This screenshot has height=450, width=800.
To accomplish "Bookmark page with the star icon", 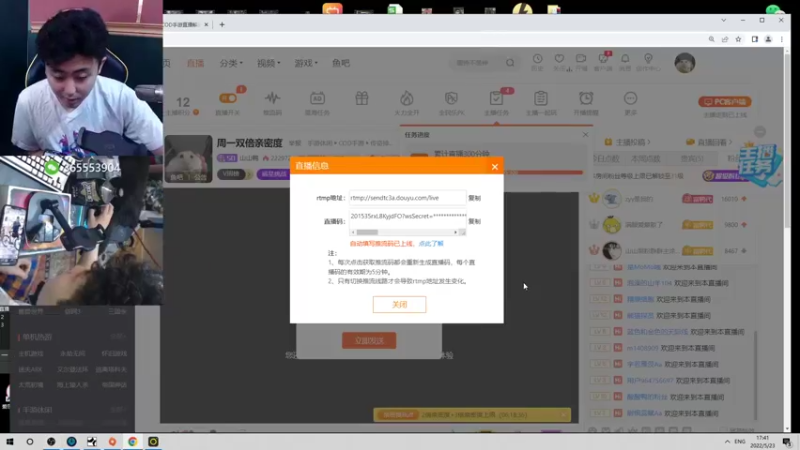I will pyautogui.click(x=738, y=39).
